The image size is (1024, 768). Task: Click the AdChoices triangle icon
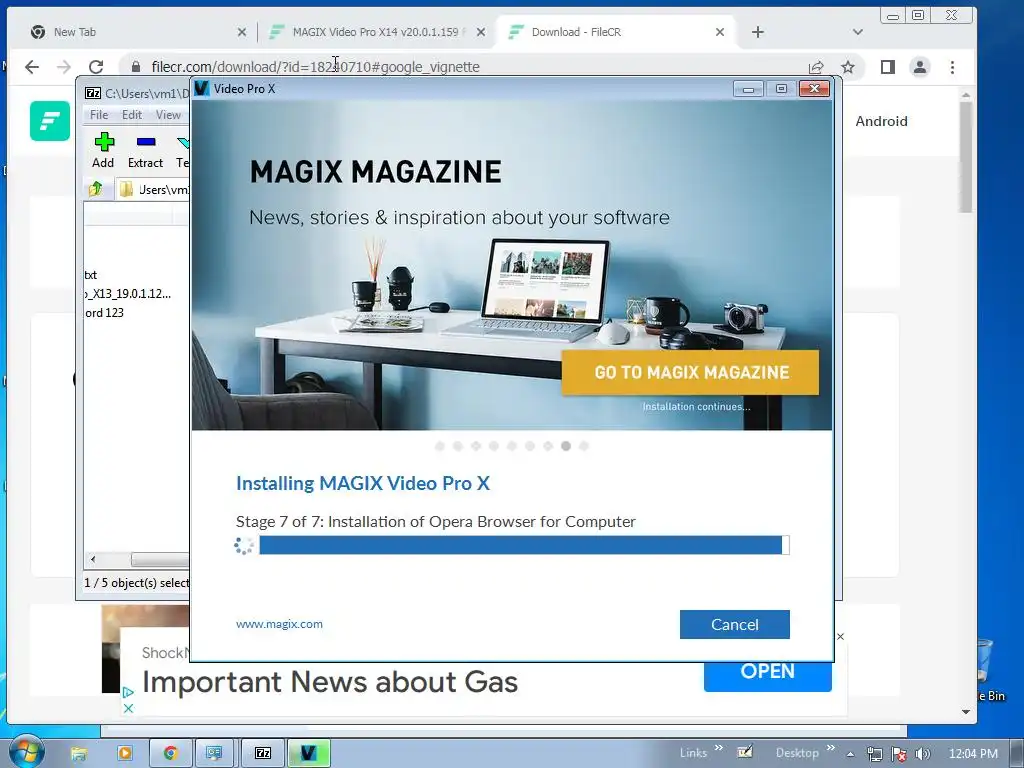[x=128, y=692]
